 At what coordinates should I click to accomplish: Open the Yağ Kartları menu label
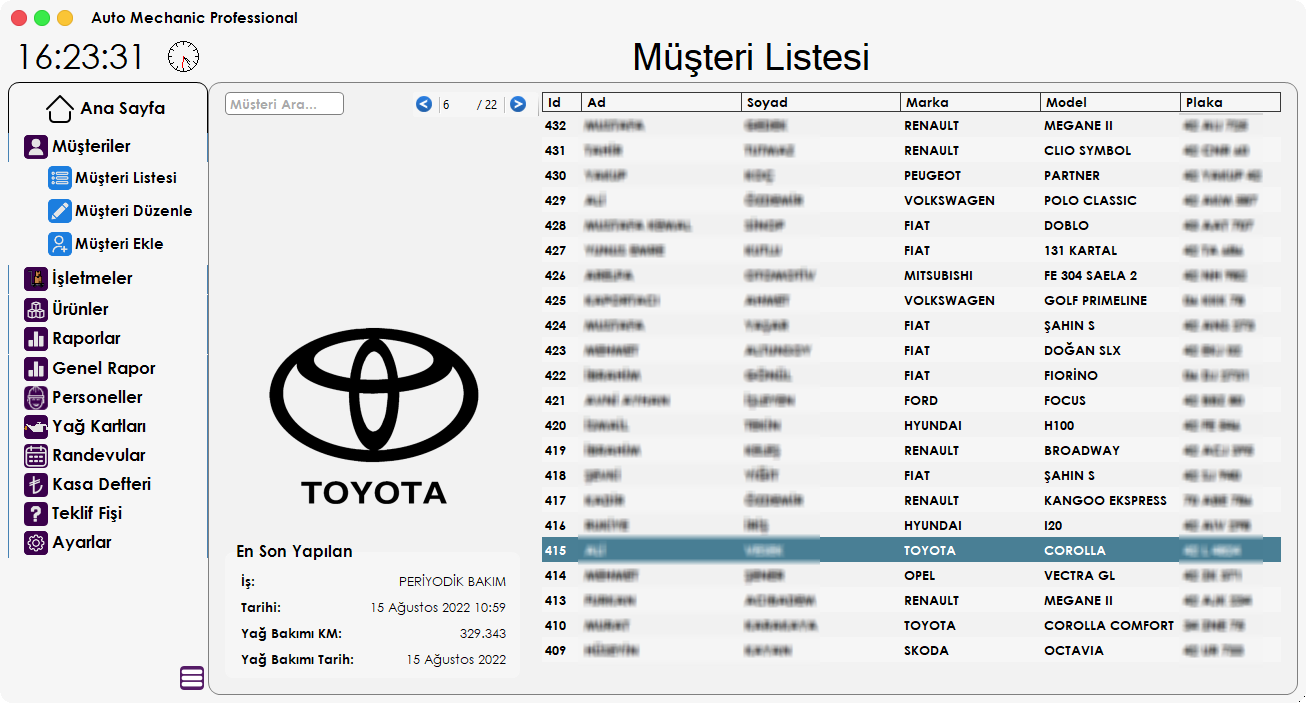click(99, 426)
